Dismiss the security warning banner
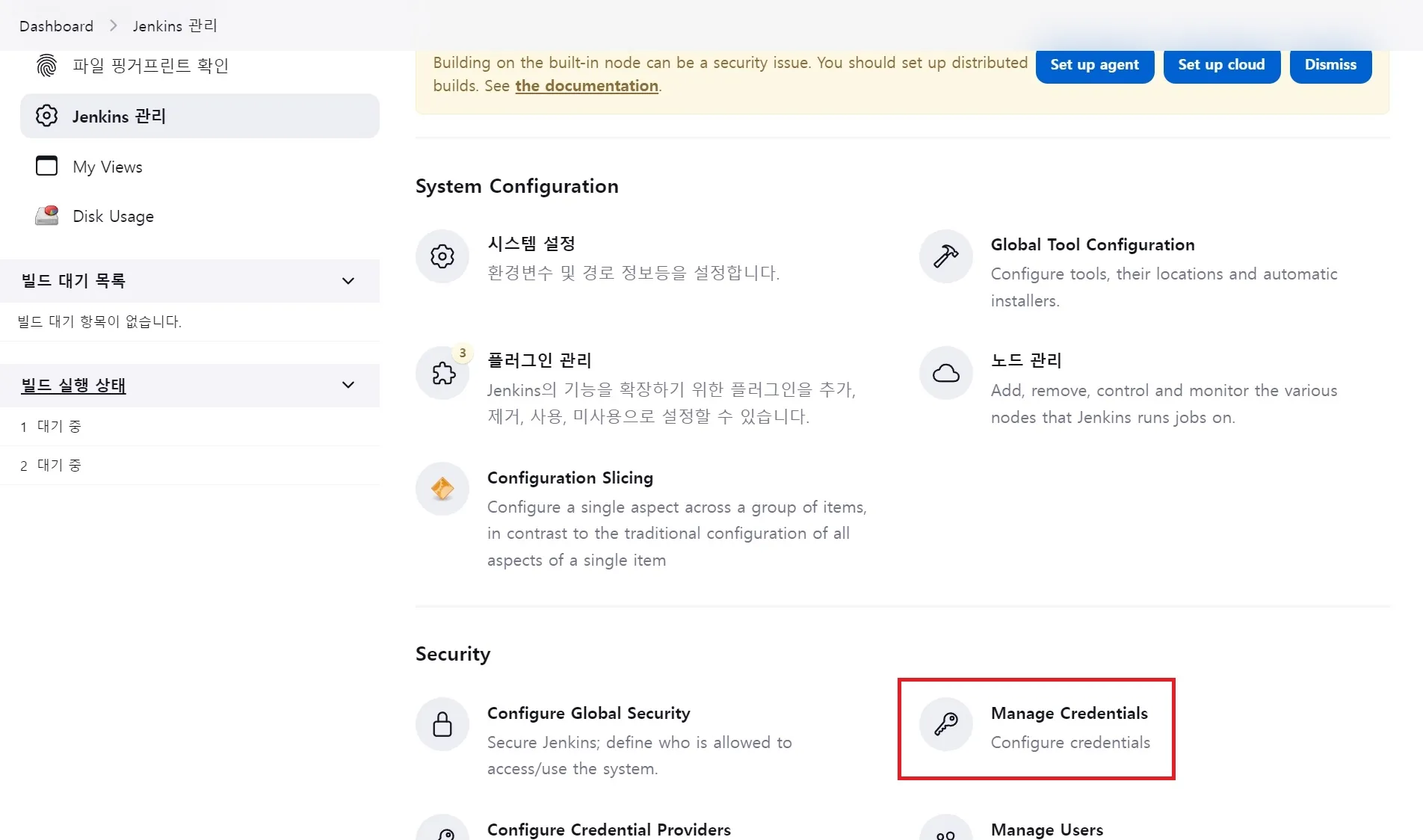1423x840 pixels. (x=1330, y=65)
